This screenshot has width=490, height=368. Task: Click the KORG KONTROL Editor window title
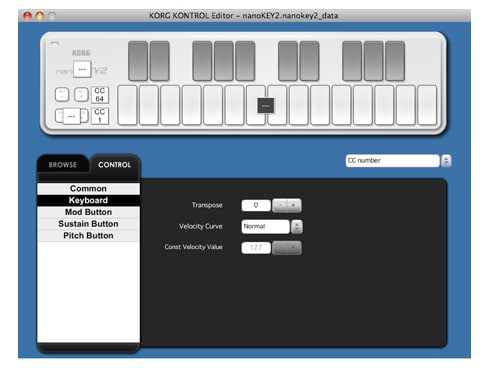(x=243, y=16)
